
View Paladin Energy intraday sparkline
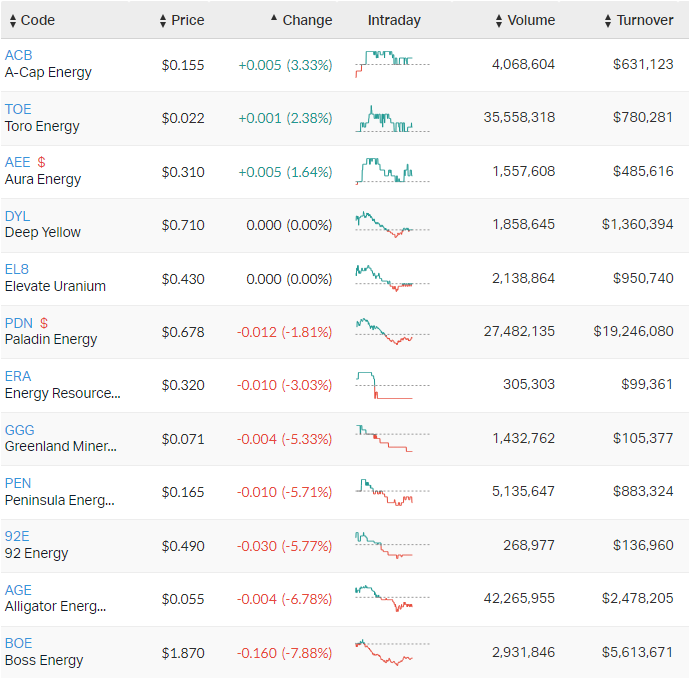click(x=392, y=331)
